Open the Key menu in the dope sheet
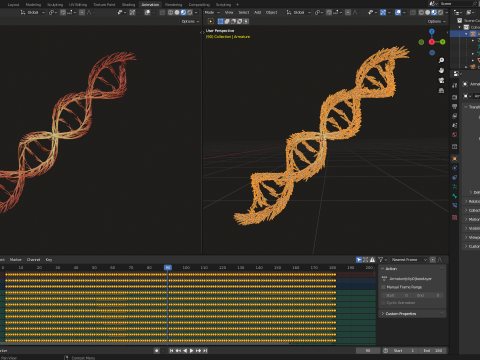 [x=49, y=260]
